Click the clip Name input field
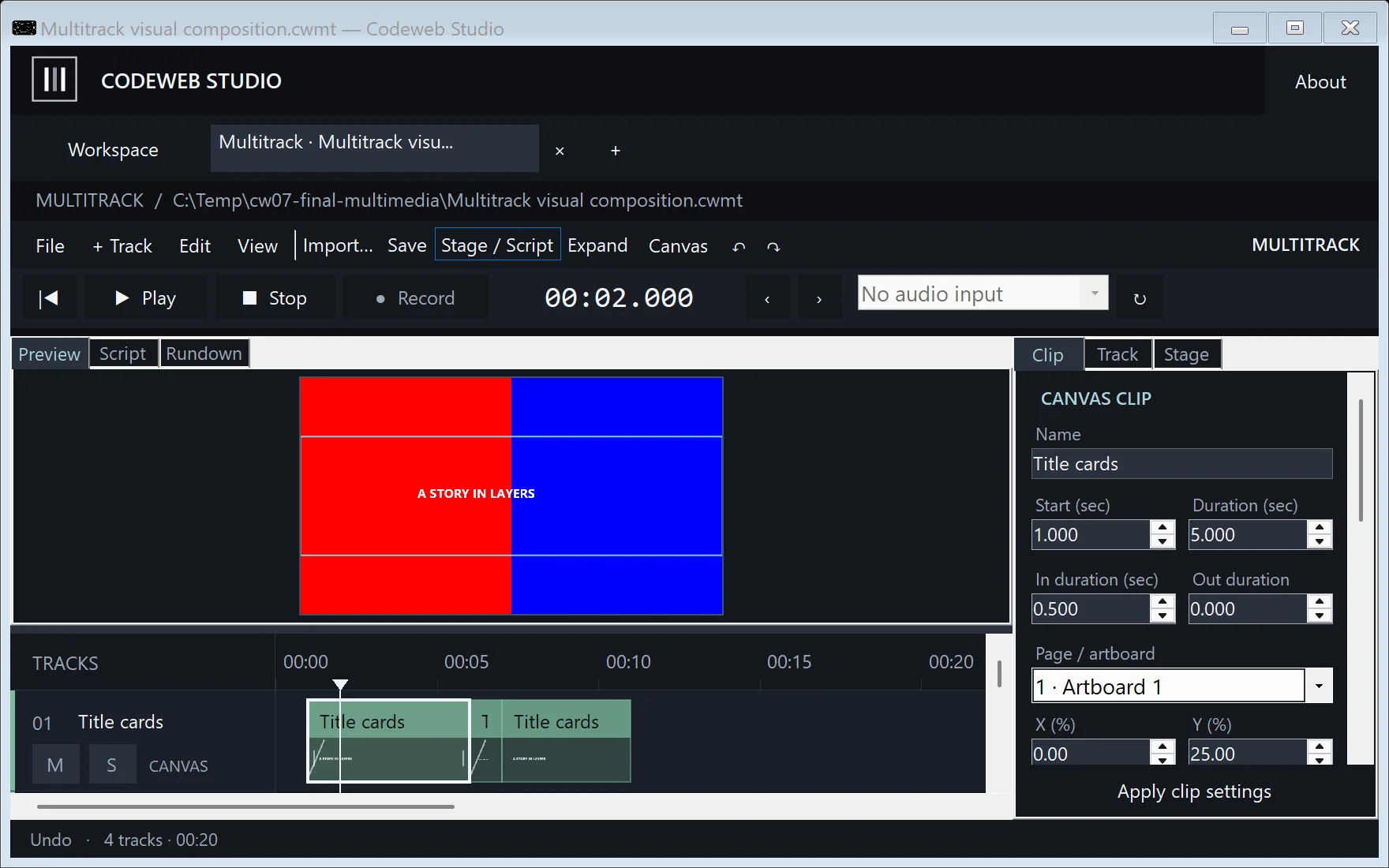 tap(1182, 464)
